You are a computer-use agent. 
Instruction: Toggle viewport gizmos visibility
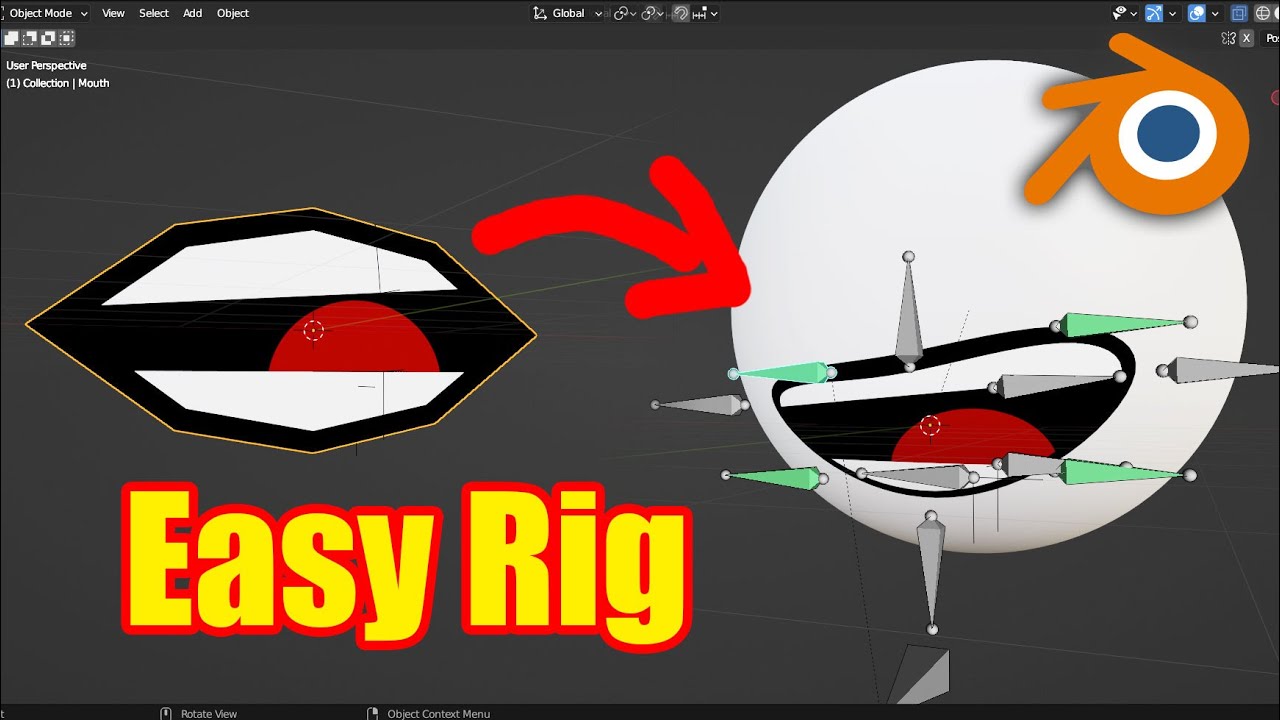(1154, 13)
